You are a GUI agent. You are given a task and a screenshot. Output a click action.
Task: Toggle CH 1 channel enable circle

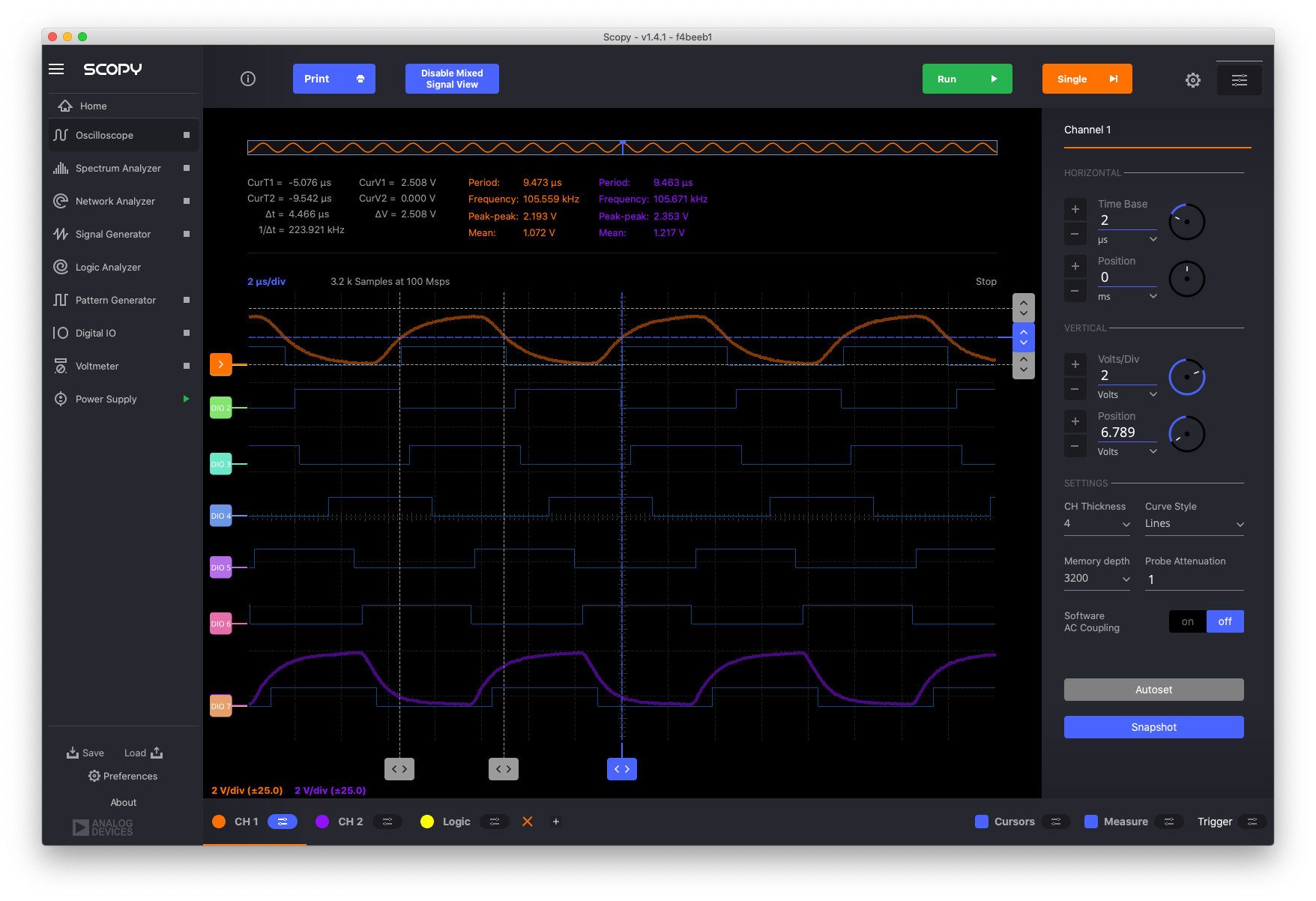(x=219, y=822)
